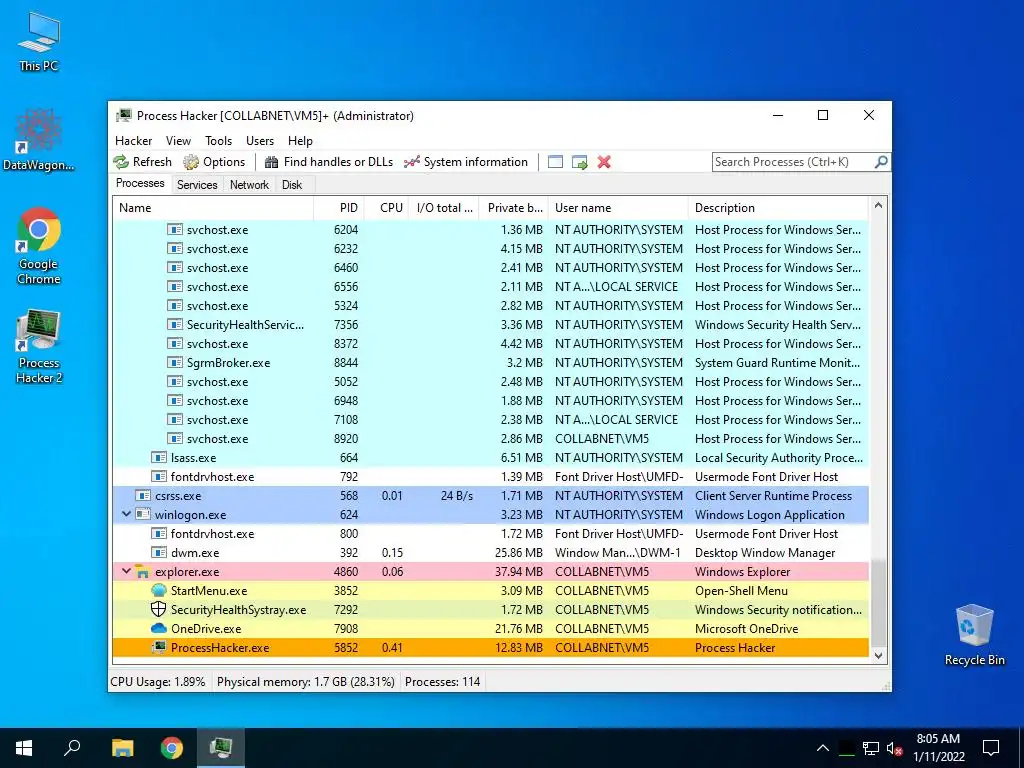This screenshot has height=768, width=1024.
Task: Open the Options toolbar button
Action: (x=214, y=162)
